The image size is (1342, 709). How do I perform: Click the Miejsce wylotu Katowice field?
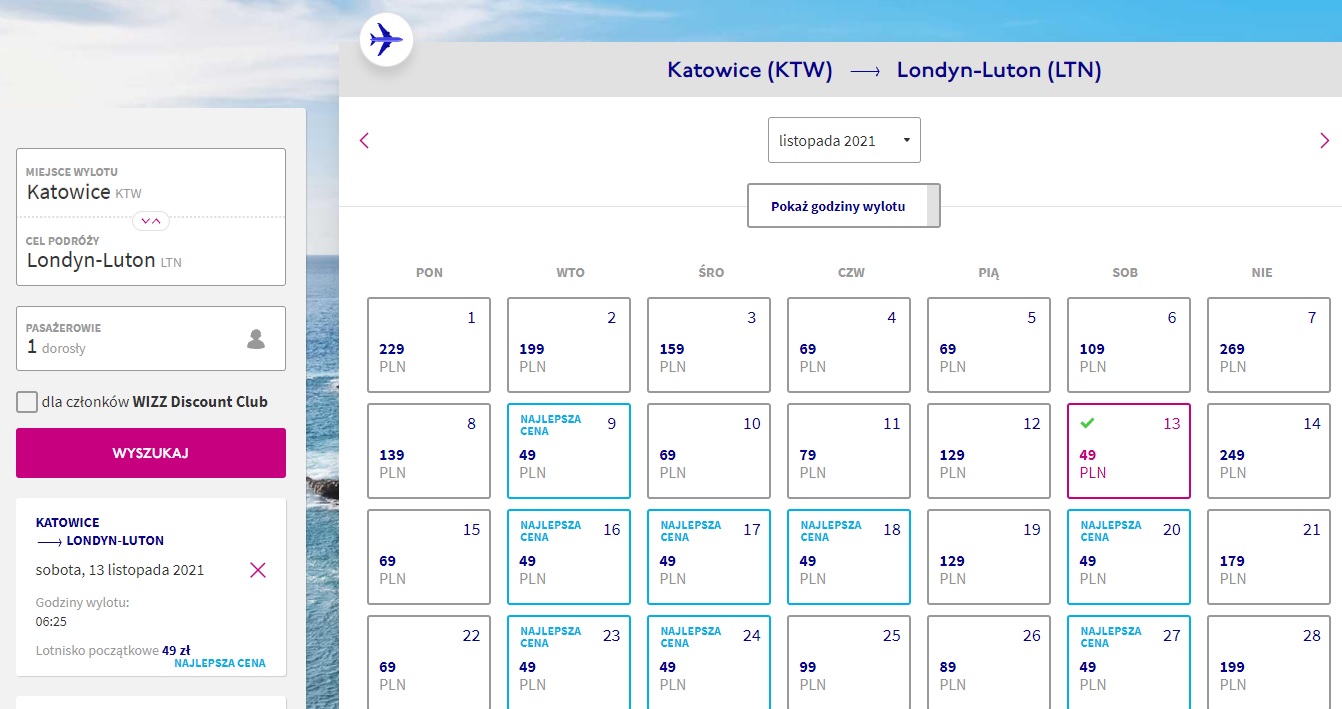[x=151, y=184]
